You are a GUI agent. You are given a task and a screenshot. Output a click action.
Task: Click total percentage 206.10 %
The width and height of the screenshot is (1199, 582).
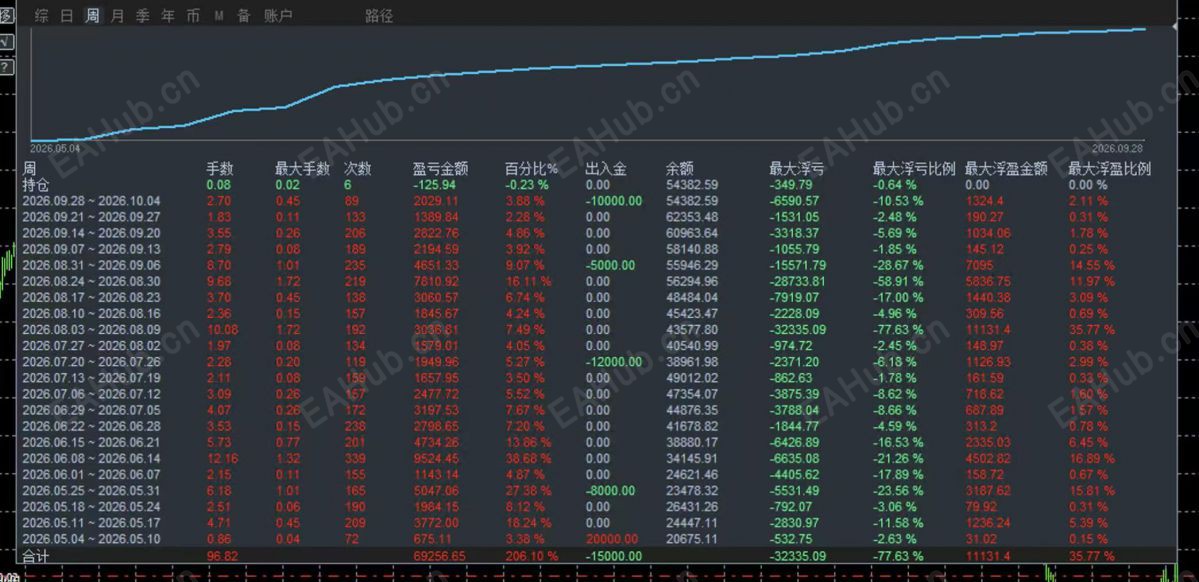(531, 556)
